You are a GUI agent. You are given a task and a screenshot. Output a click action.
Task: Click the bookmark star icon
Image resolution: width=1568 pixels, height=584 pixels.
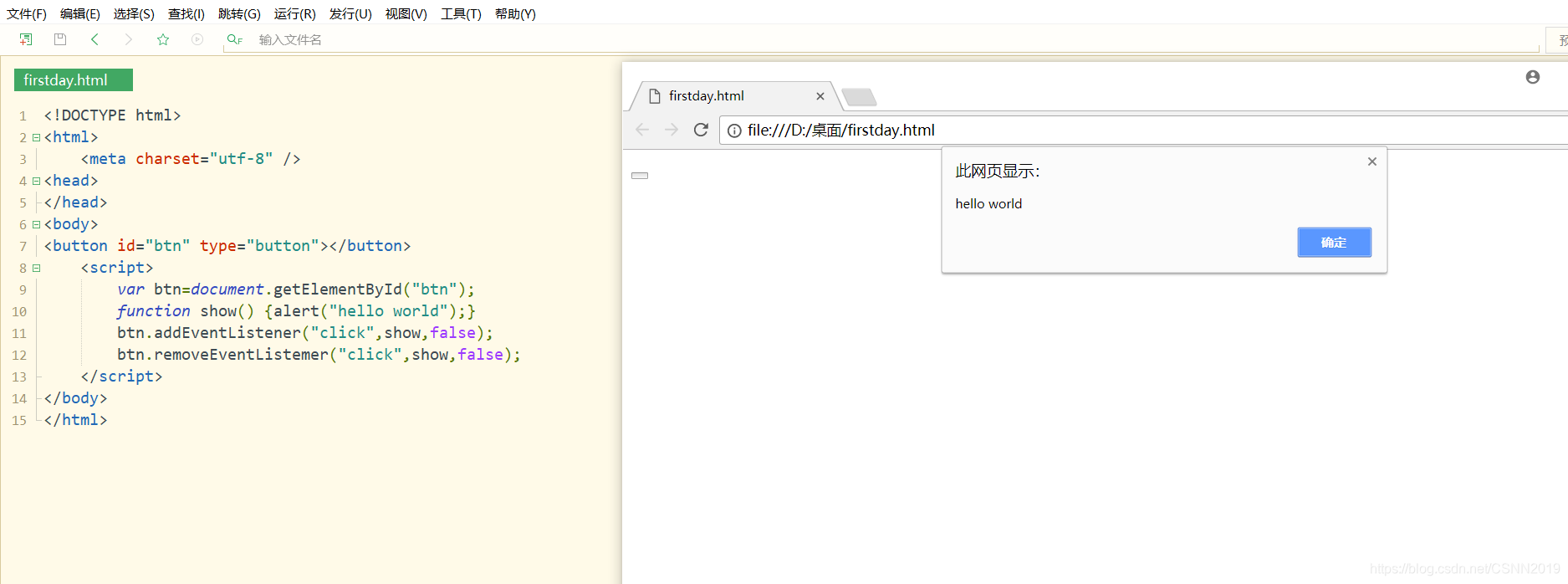click(163, 39)
